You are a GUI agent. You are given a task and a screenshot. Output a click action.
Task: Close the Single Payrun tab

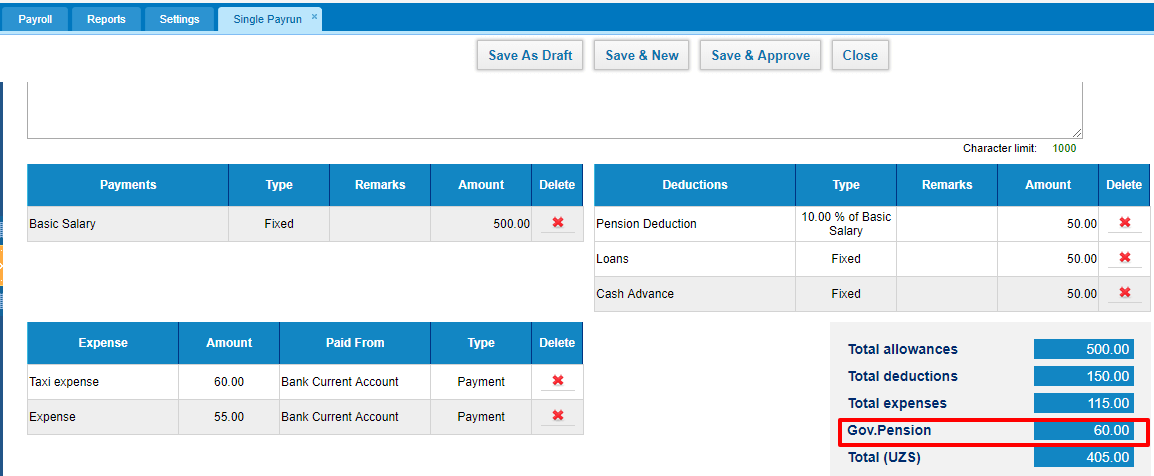[314, 15]
